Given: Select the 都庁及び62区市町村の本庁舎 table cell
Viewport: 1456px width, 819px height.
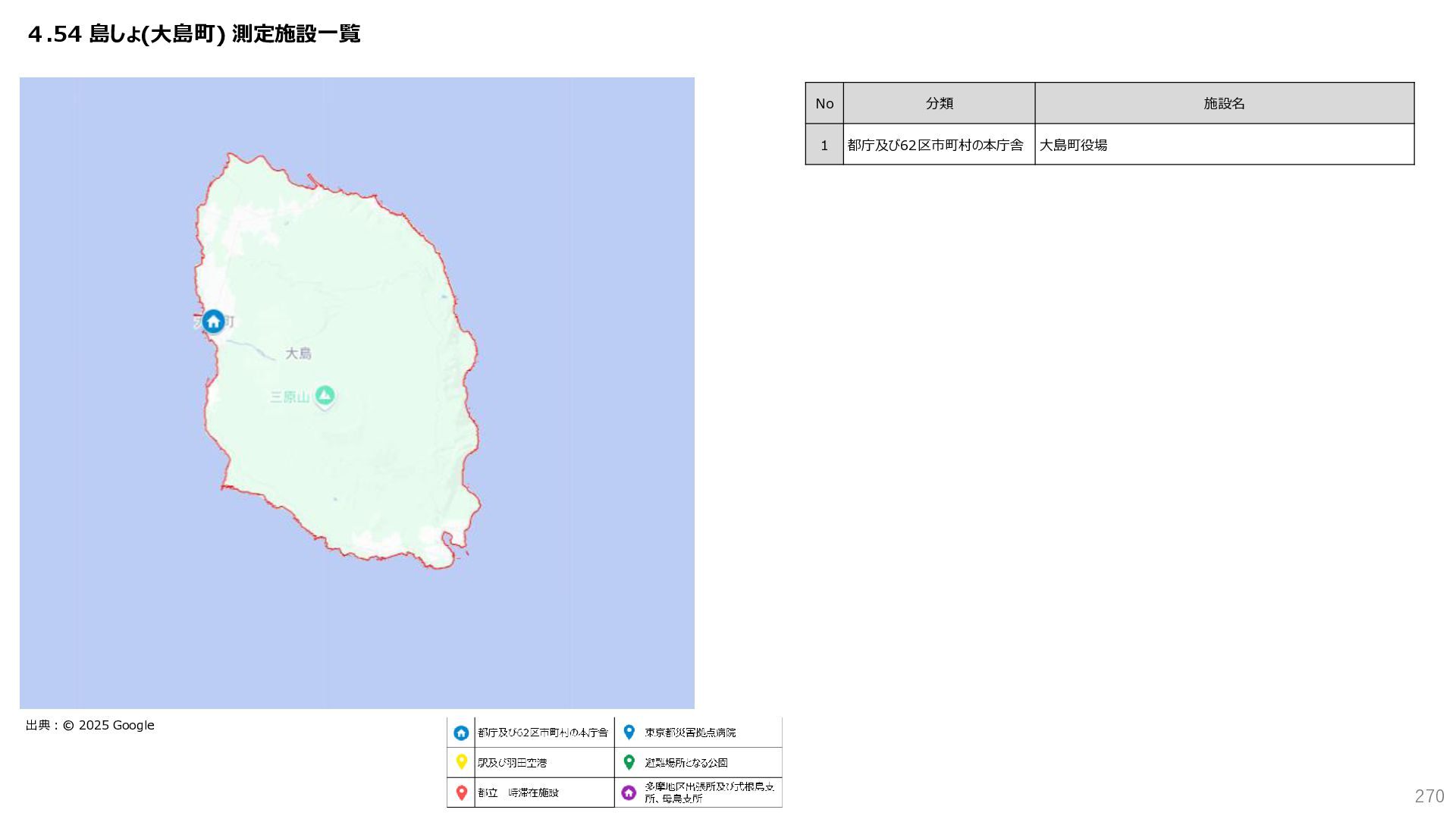Looking at the screenshot, I should click(x=935, y=145).
